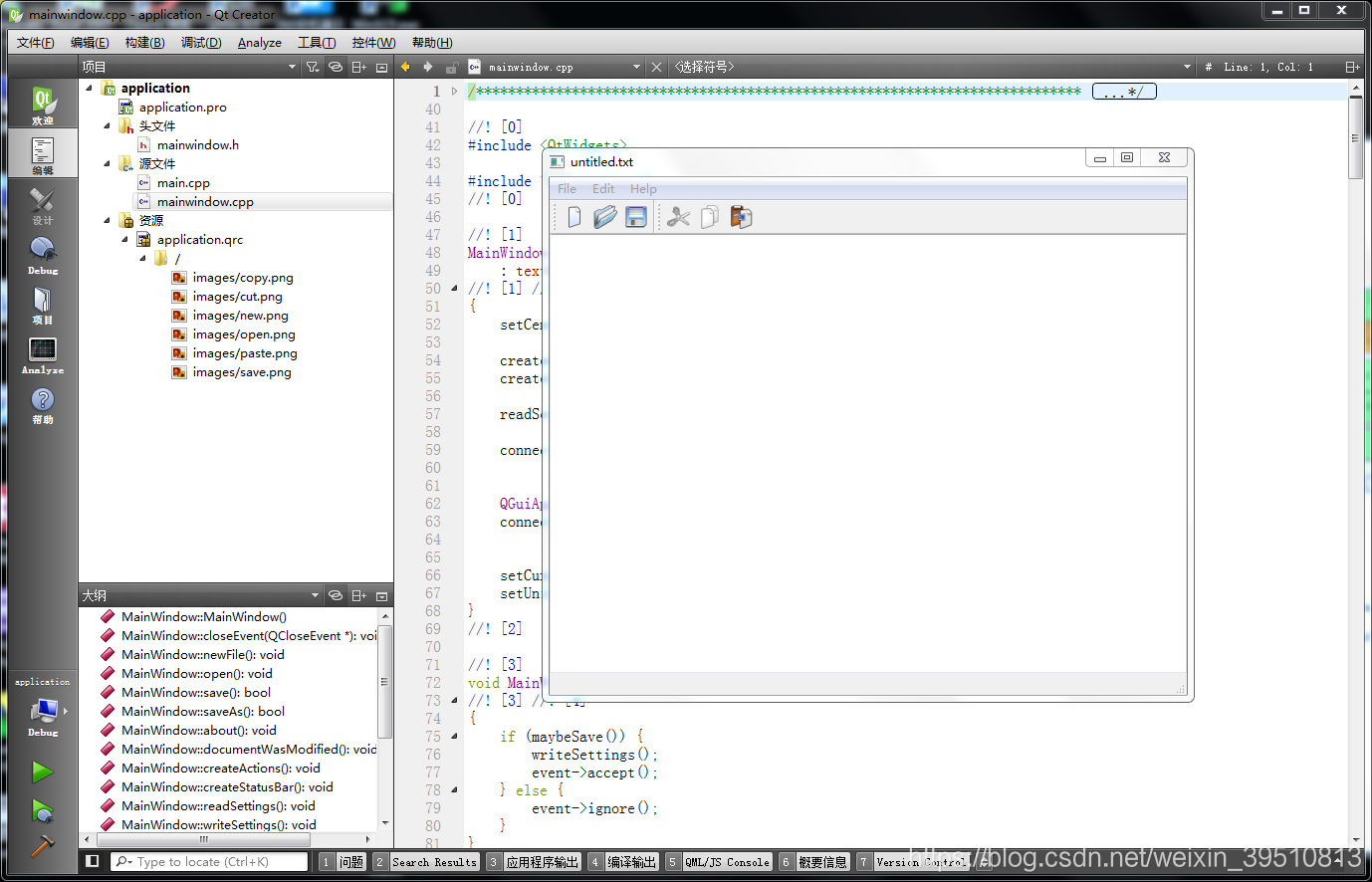Select application.pro file
Screen dimensions: 1372x882
coord(182,107)
